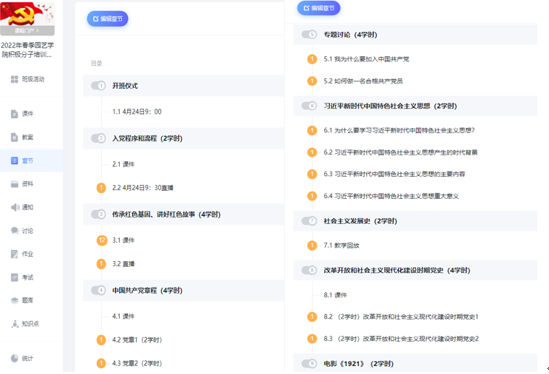Toggle the chapter 7 switch for 社会主义发展史
Viewport: 549px width, 374px height.
[309, 221]
